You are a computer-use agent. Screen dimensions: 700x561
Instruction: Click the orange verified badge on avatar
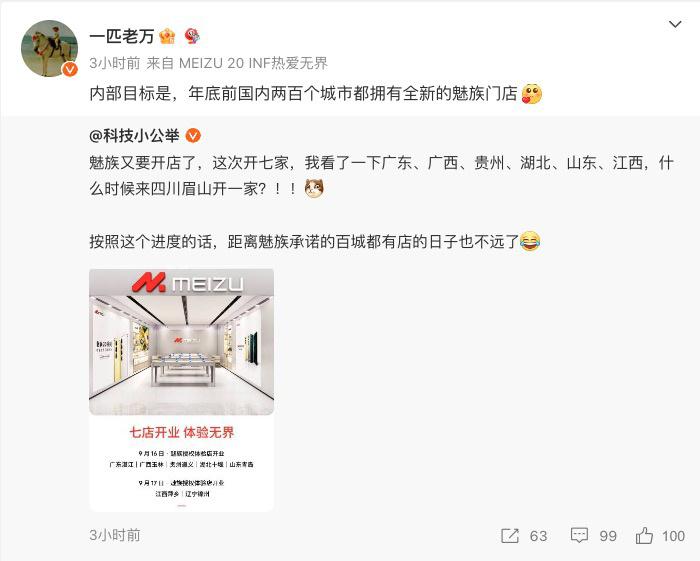pos(70,69)
